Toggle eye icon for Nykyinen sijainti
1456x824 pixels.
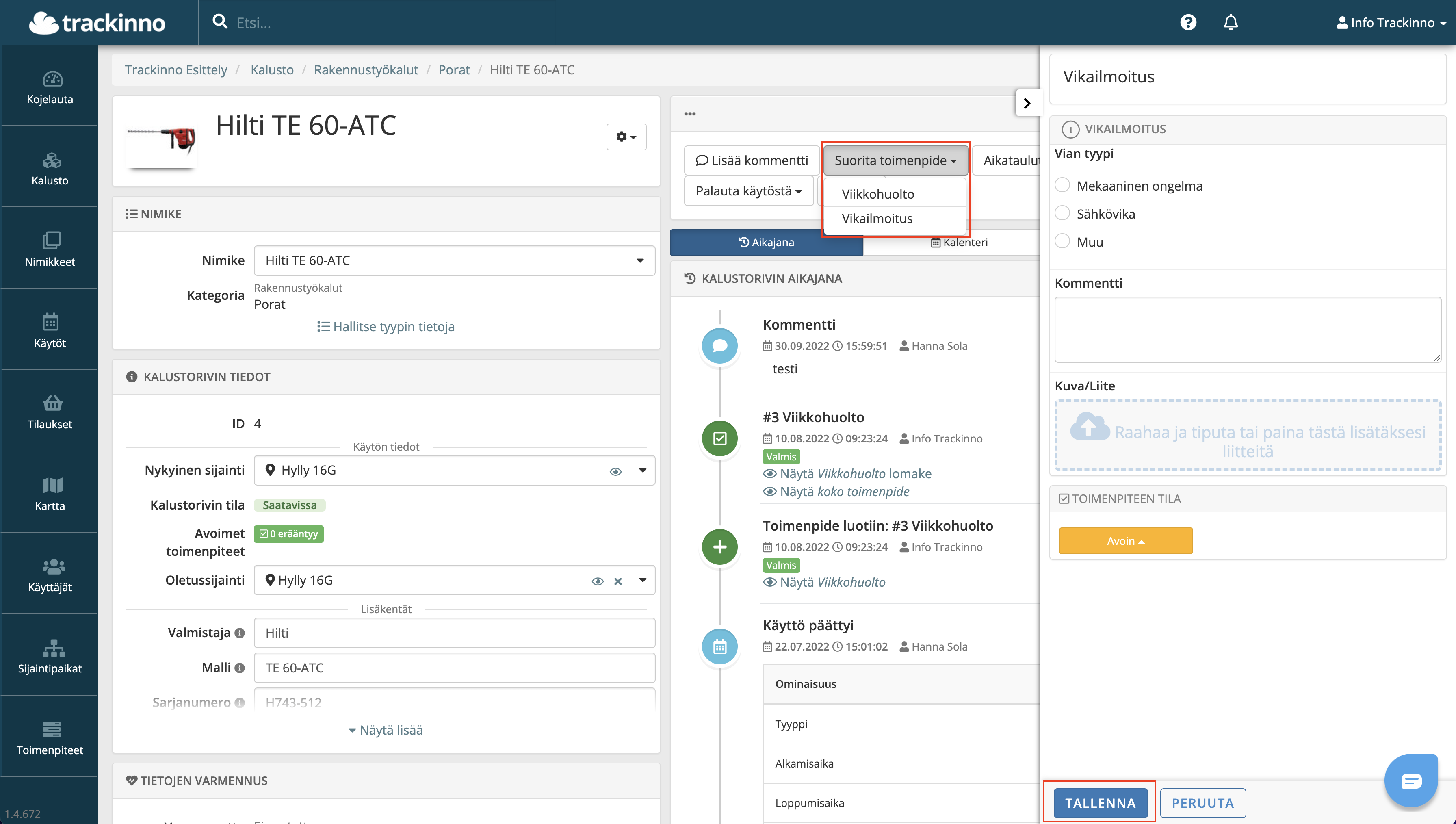point(615,471)
